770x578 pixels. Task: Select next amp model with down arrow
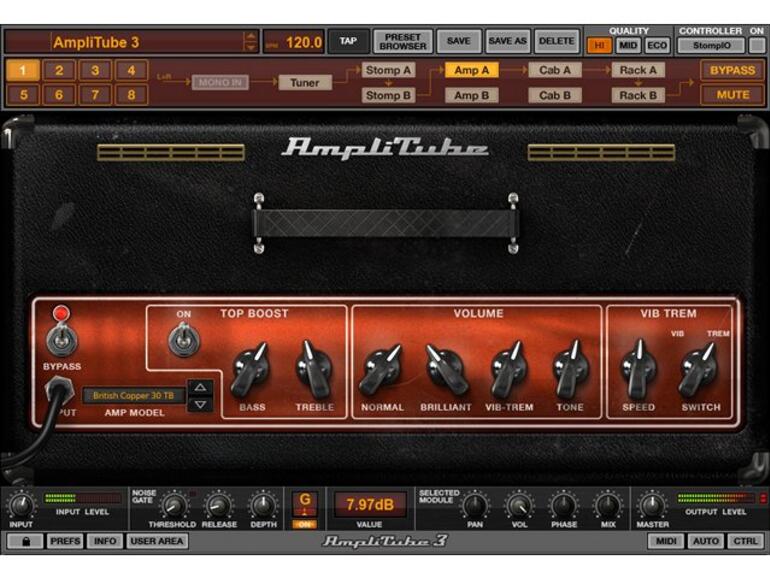[x=200, y=405]
